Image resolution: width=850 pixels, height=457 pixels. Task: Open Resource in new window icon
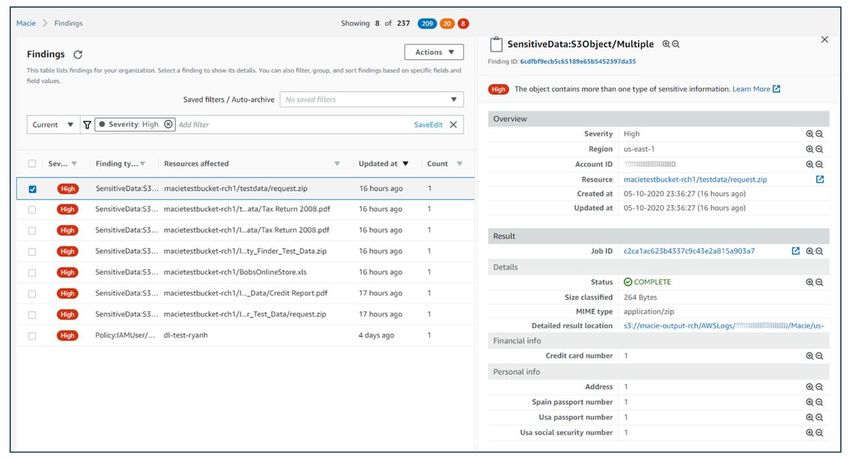pyautogui.click(x=820, y=180)
